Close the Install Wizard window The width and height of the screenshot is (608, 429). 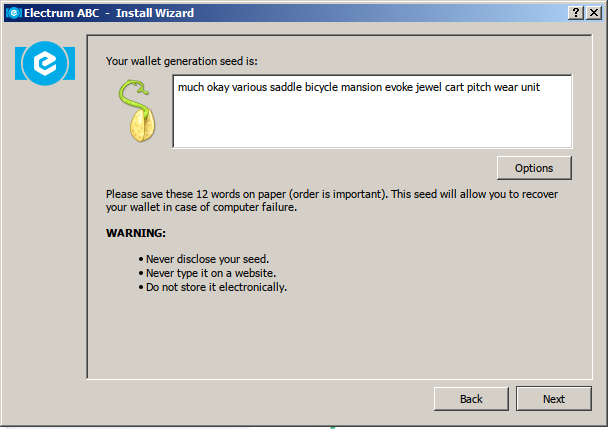(594, 13)
